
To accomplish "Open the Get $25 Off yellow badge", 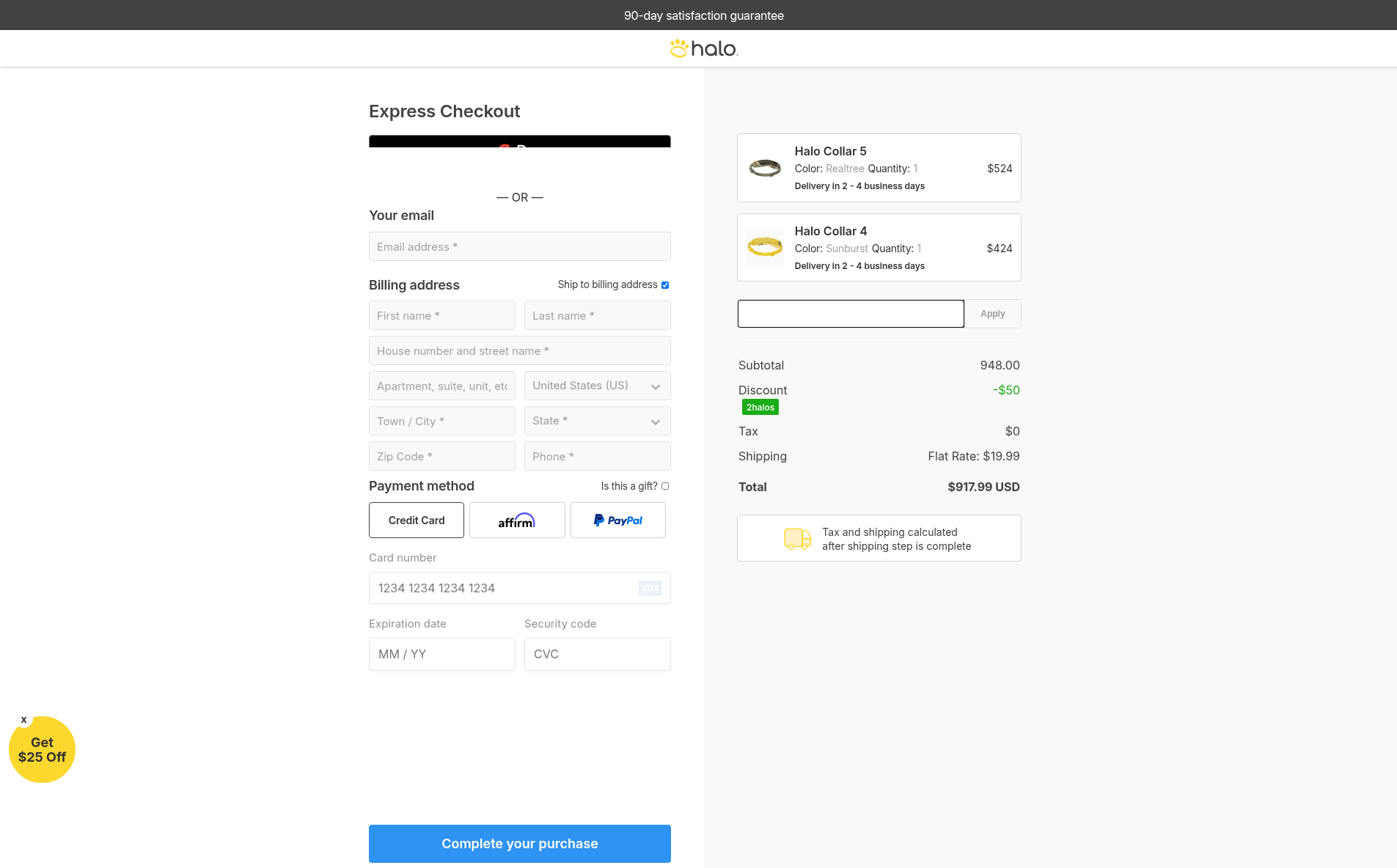I will coord(42,750).
